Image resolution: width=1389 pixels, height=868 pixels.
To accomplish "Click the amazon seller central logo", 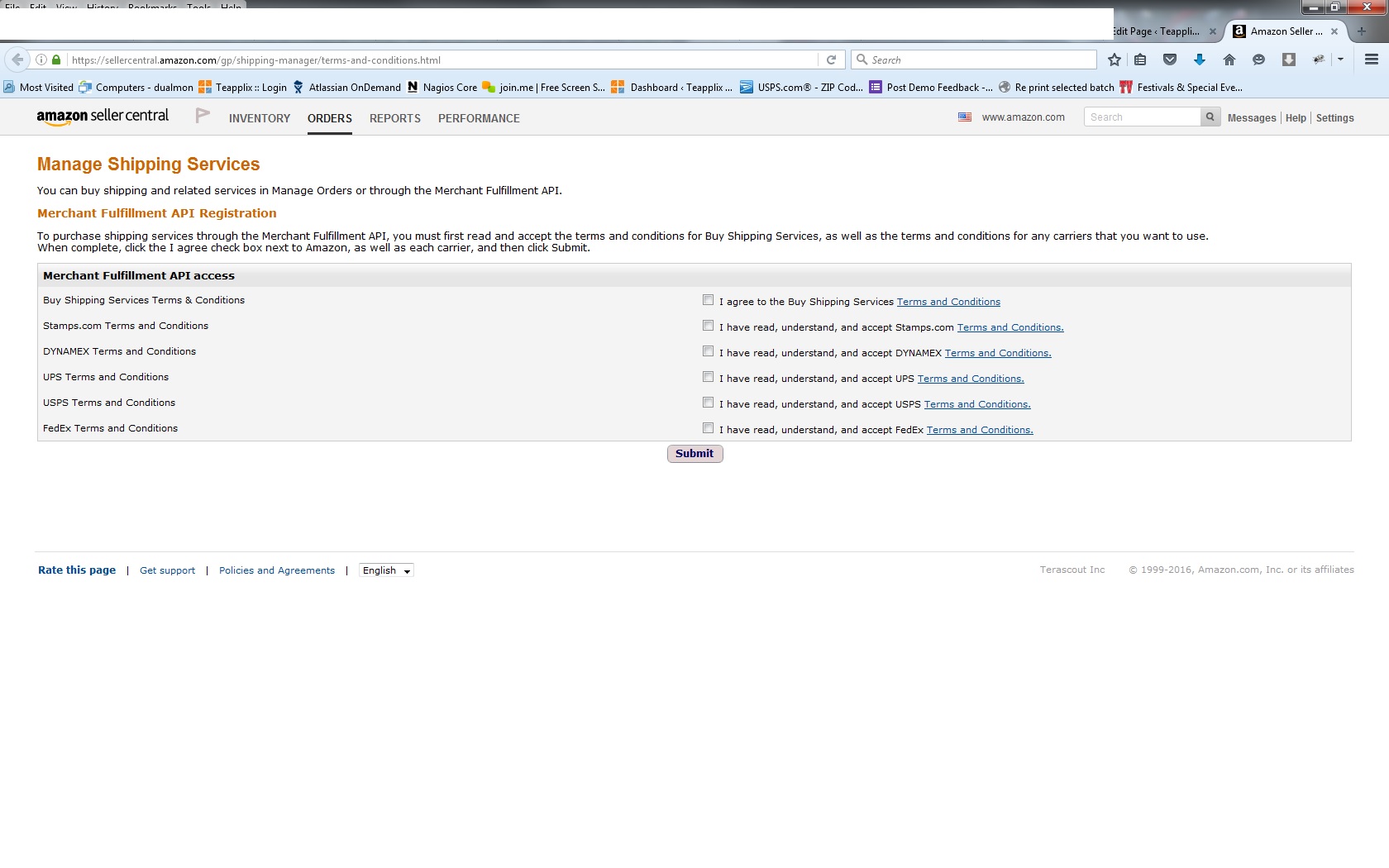I will pyautogui.click(x=103, y=117).
